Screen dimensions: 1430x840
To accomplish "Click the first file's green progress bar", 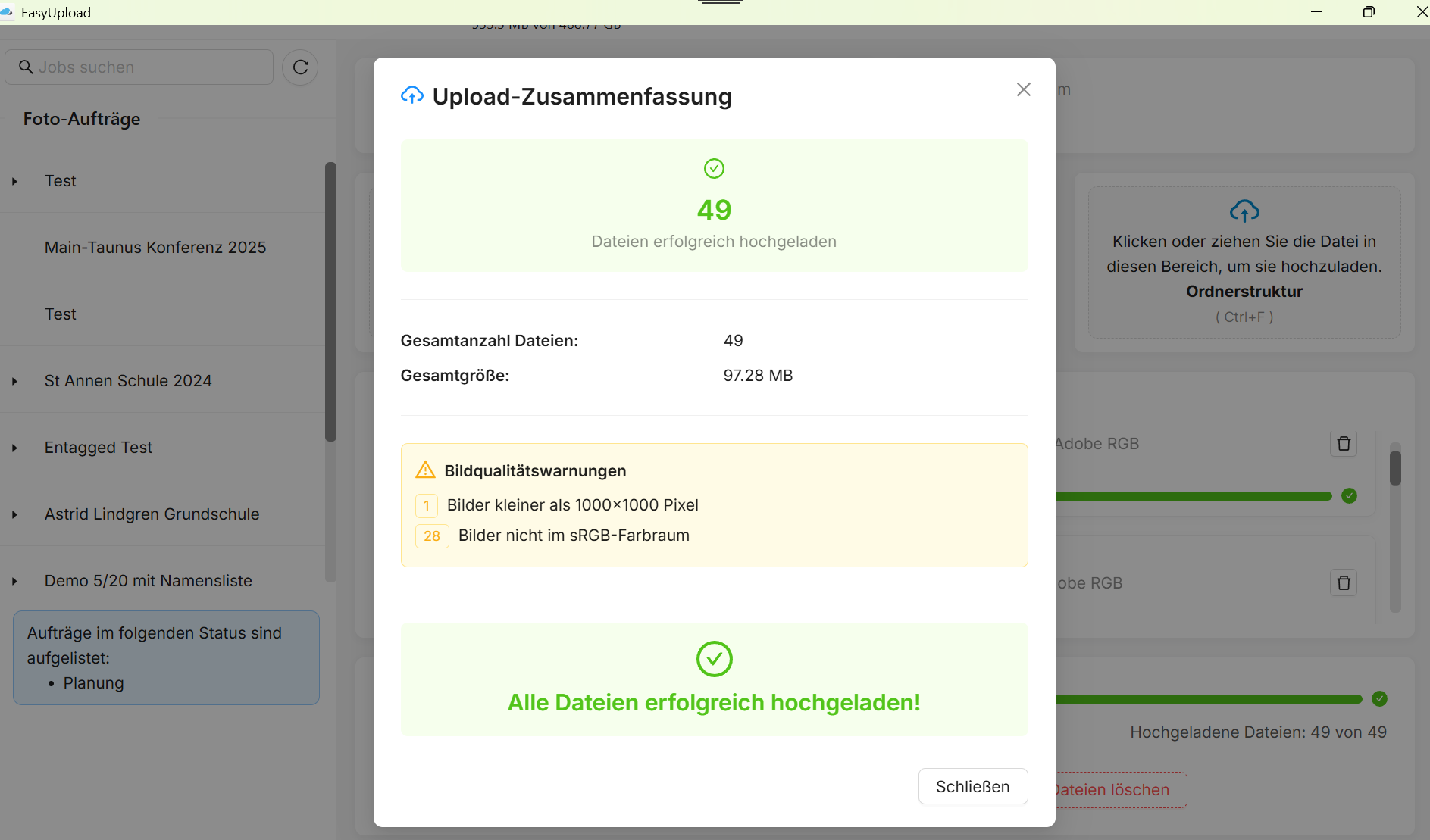I will tap(1194, 496).
